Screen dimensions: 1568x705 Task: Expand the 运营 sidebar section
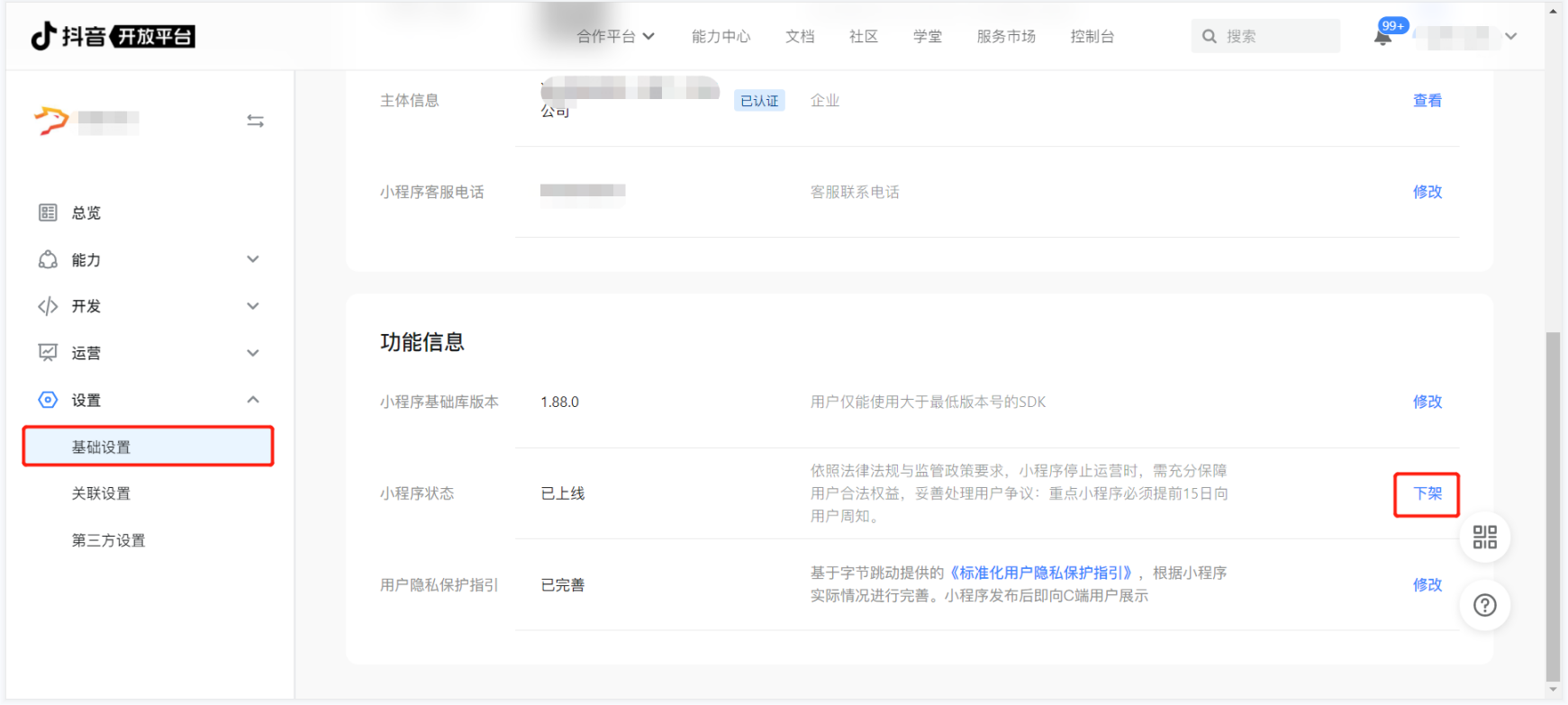149,353
